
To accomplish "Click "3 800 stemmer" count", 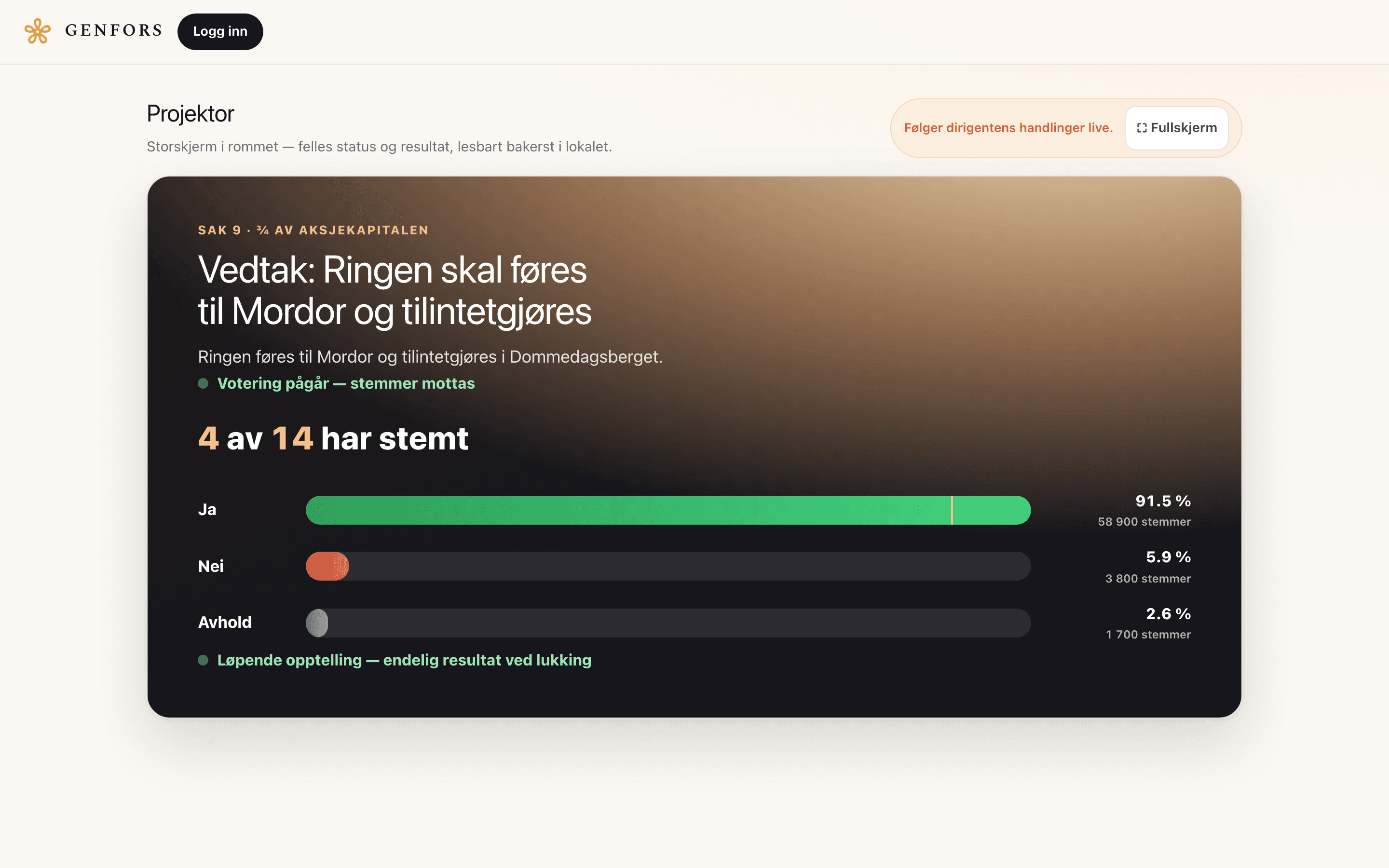I will tap(1148, 579).
